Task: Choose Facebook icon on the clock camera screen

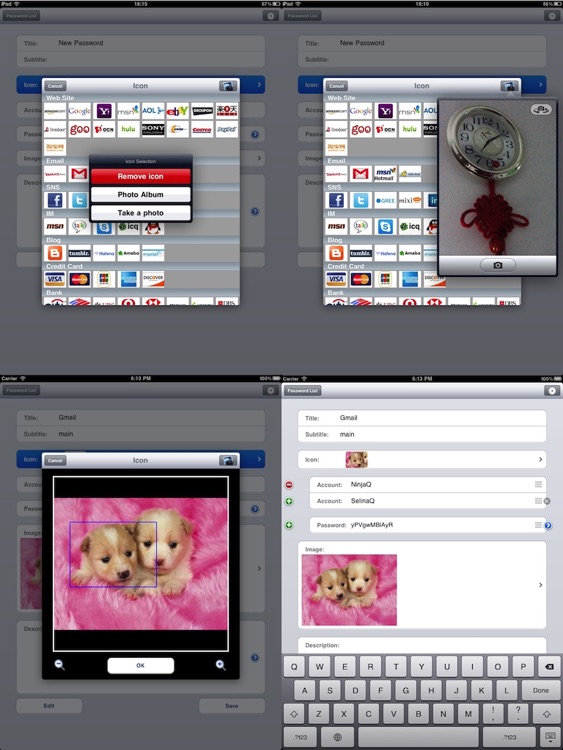Action: tap(336, 200)
